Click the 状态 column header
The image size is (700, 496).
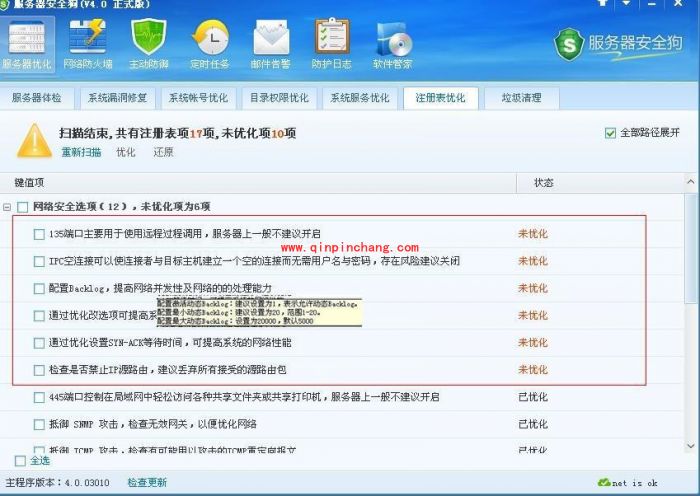click(x=543, y=183)
